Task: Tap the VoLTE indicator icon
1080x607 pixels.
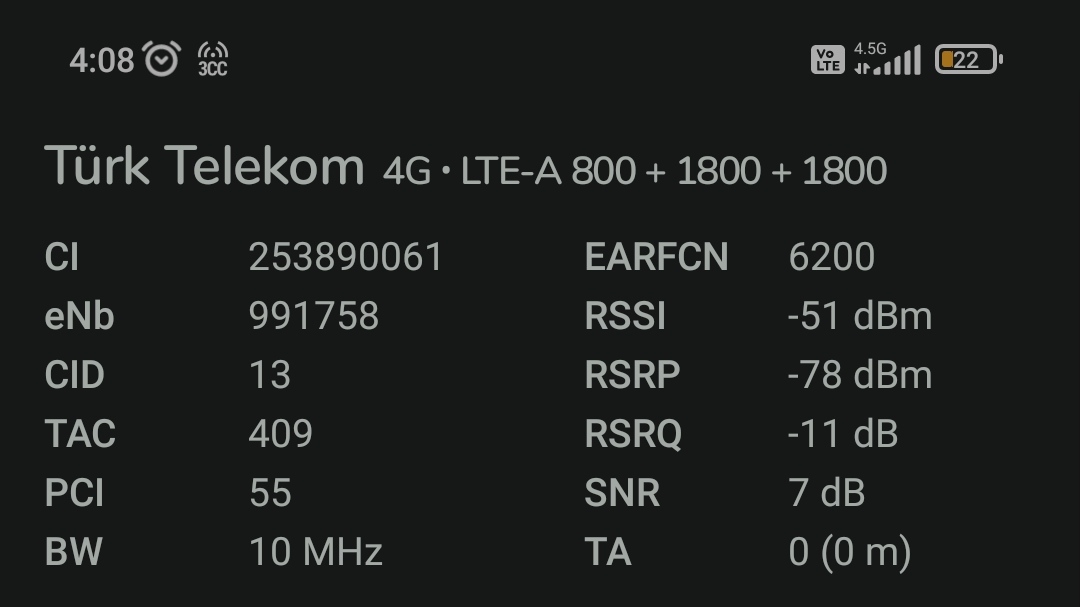Action: point(827,60)
